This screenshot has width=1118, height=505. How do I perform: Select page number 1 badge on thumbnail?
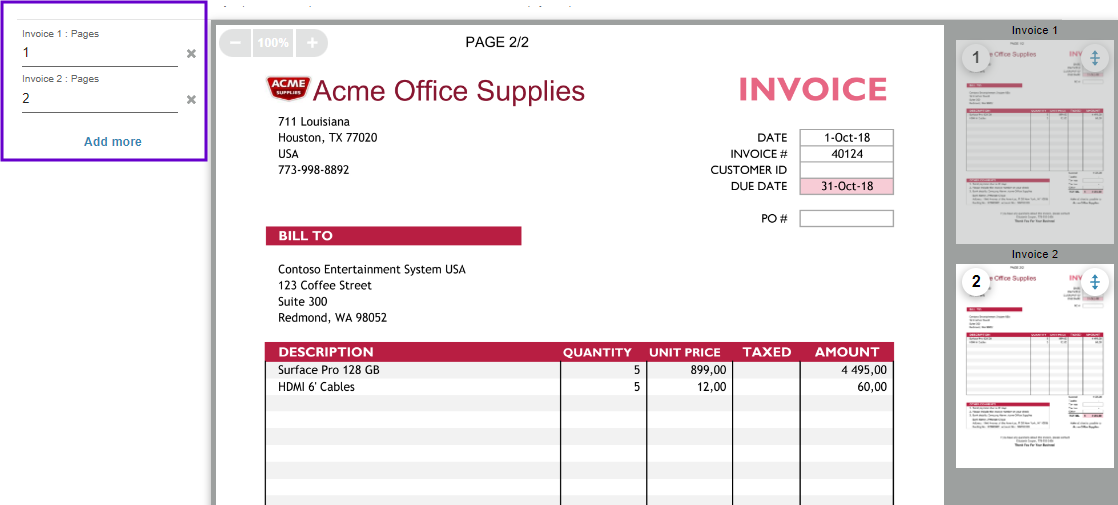click(x=976, y=58)
